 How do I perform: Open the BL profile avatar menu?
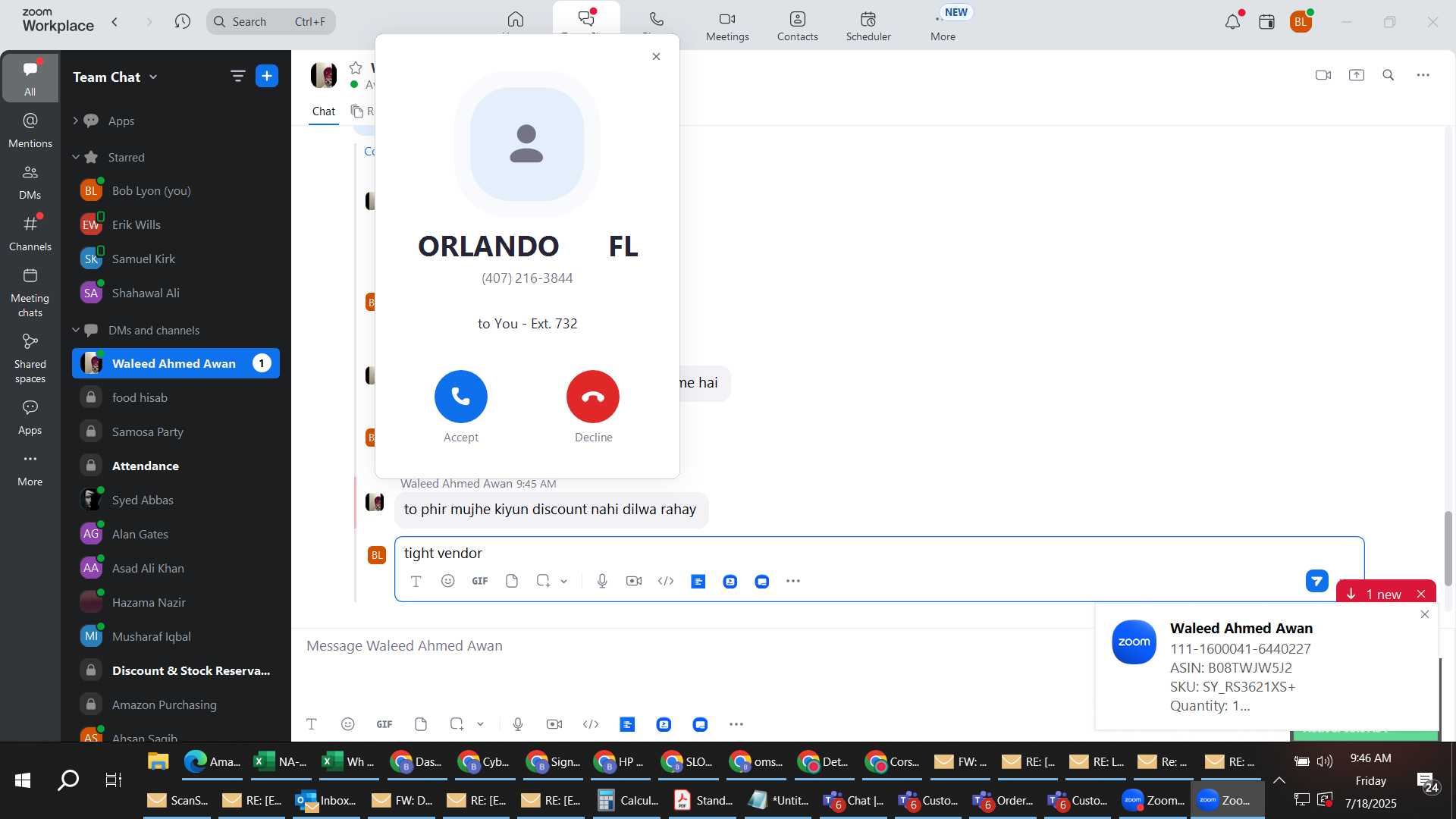pos(1301,22)
